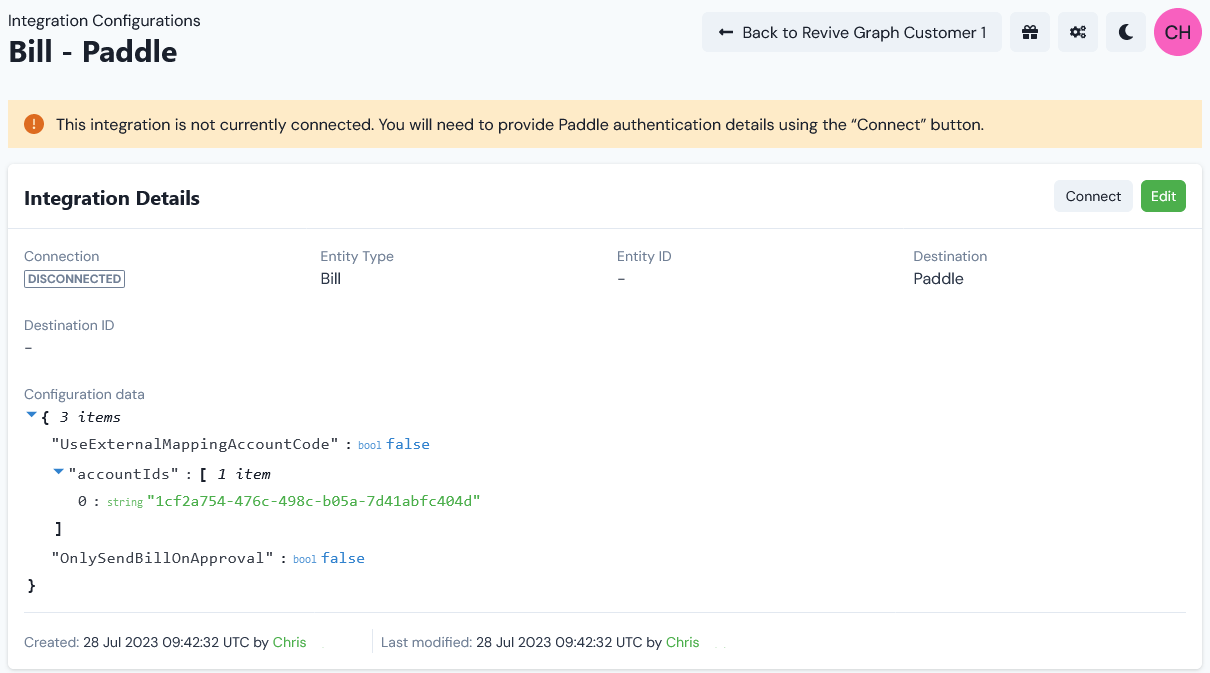Collapse the root JSON object triangle
Screen dimensions: 1210x673
click(31, 415)
